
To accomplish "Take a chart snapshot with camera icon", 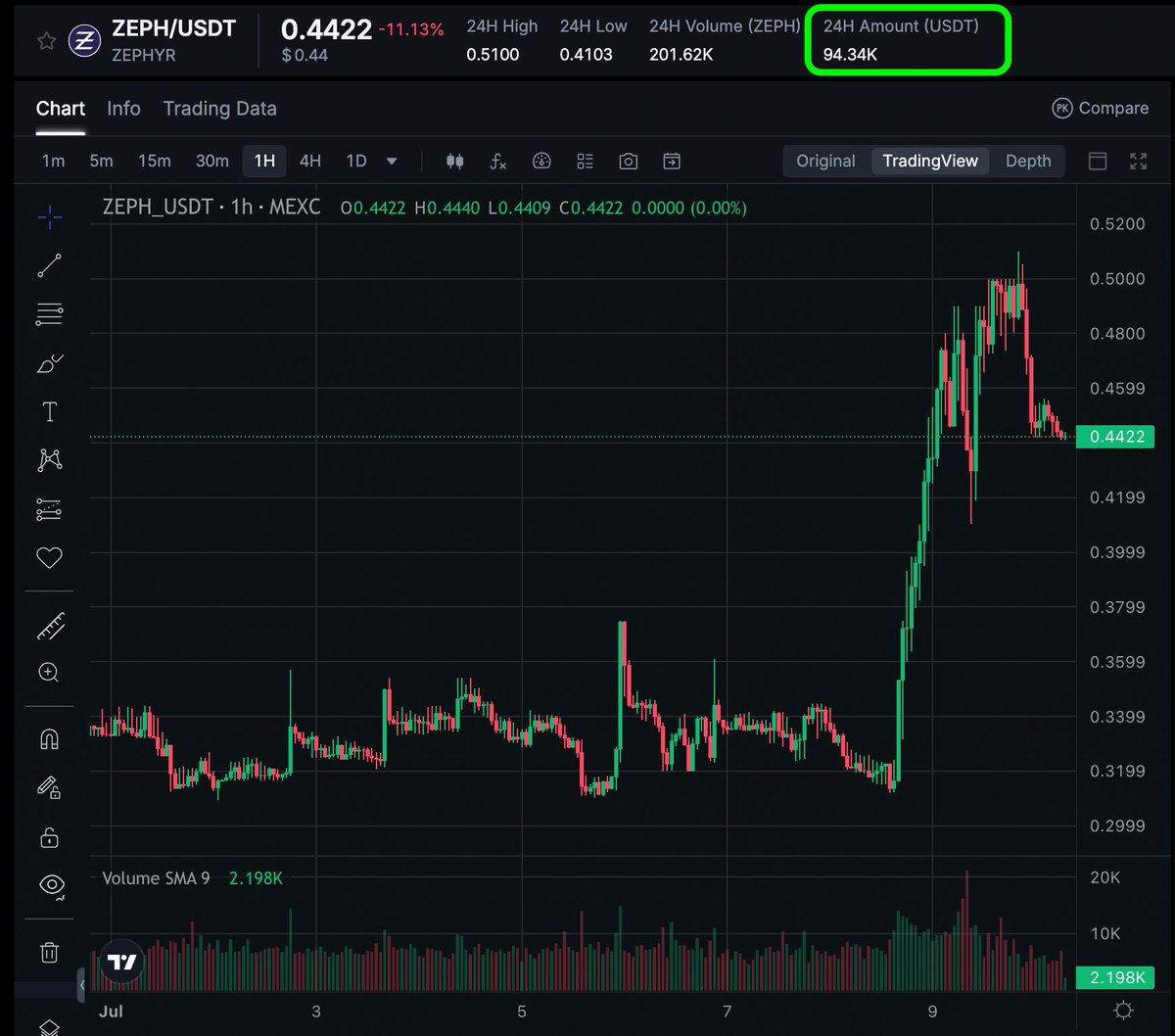I will (629, 162).
